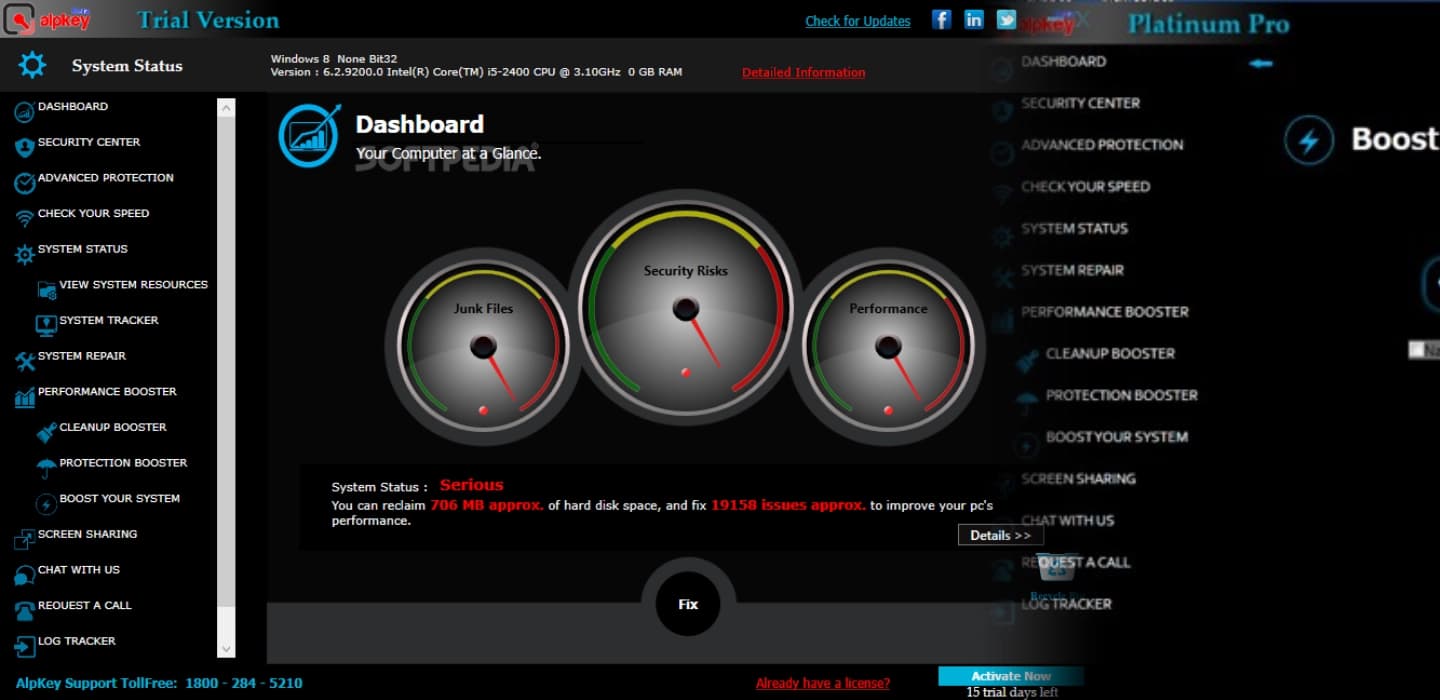1440x700 pixels.
Task: Click AlpKey Support TollFree phone number
Action: pyautogui.click(x=244, y=683)
